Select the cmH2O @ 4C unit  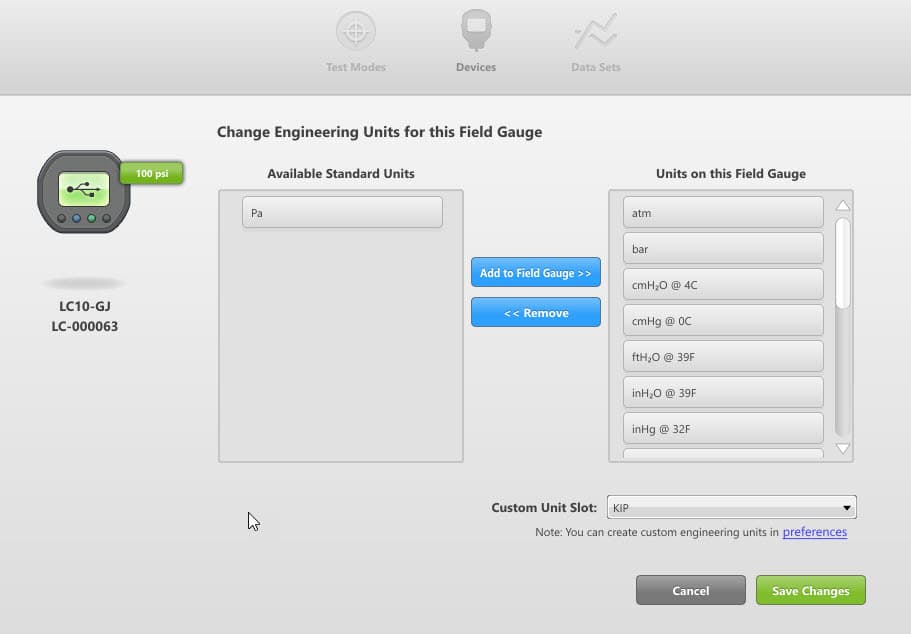coord(722,284)
